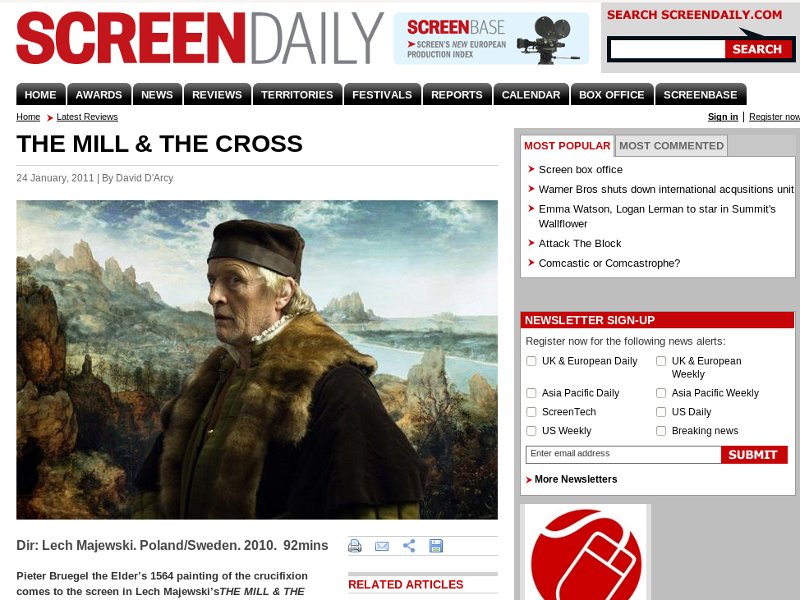Click the Enter email address field

click(x=623, y=455)
